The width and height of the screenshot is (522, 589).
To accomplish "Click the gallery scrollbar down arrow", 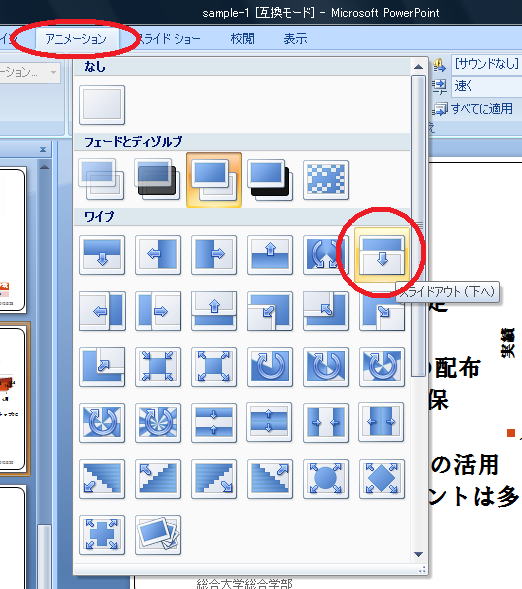I will (x=418, y=554).
